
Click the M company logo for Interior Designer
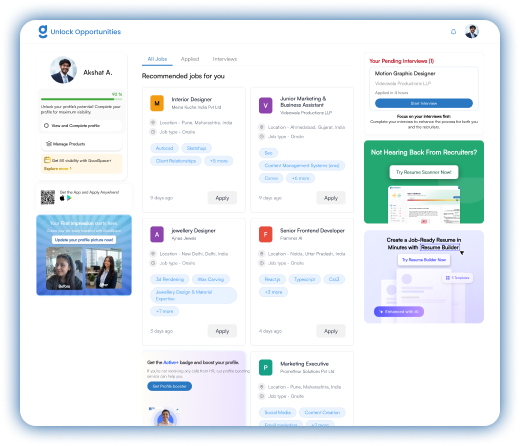[x=157, y=103]
